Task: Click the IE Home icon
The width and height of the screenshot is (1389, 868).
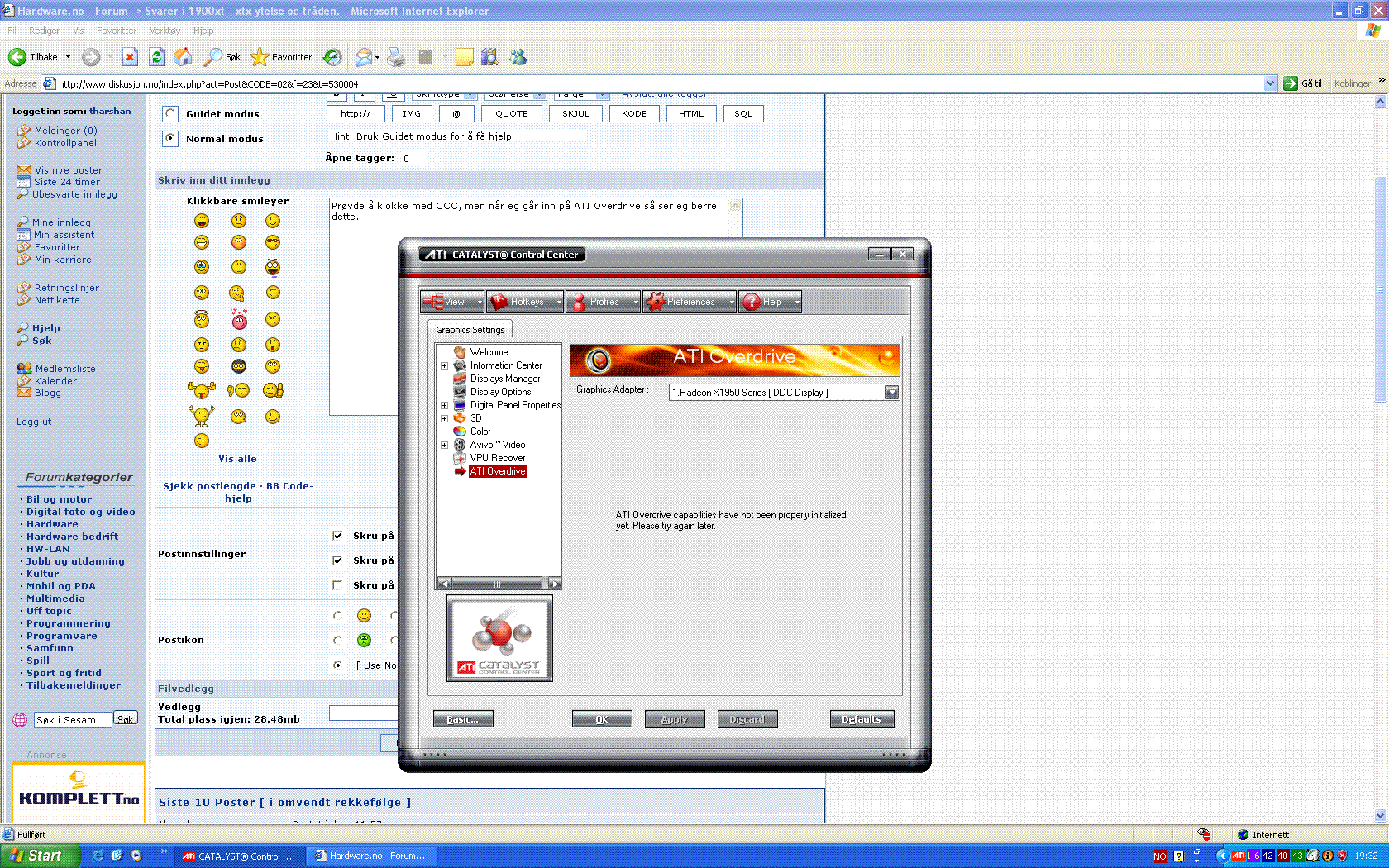Action: coord(183,57)
